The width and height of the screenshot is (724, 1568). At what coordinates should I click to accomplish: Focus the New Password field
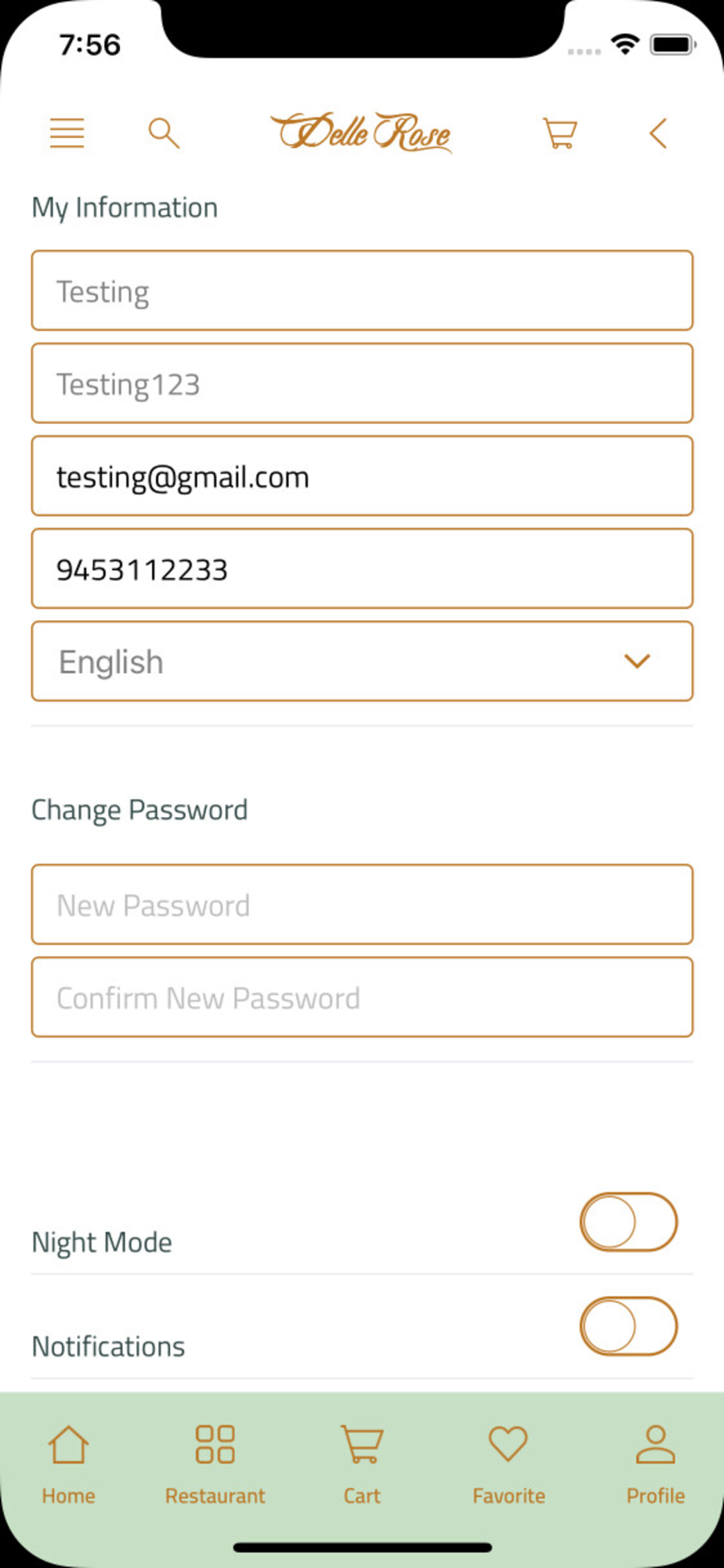point(362,904)
